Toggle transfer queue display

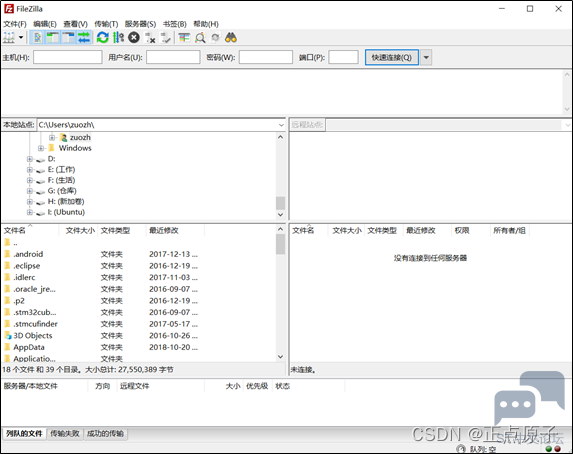click(84, 38)
